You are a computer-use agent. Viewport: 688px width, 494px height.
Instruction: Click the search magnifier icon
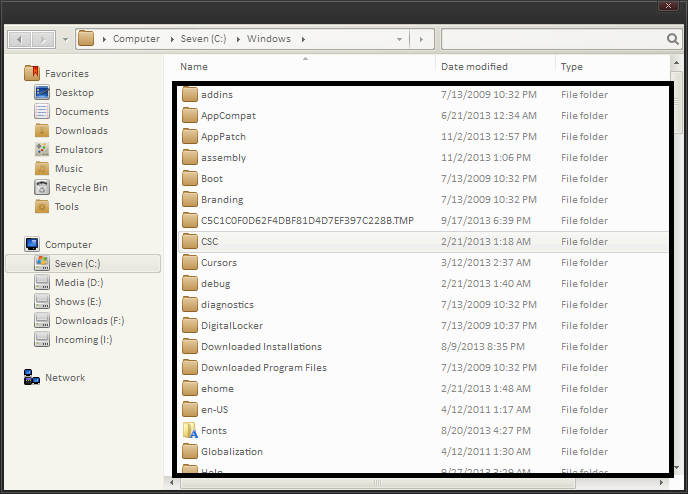point(673,39)
